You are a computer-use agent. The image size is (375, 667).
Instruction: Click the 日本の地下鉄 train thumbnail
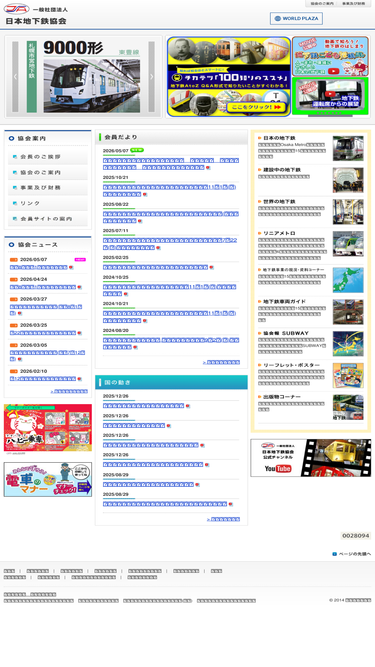pos(348,148)
